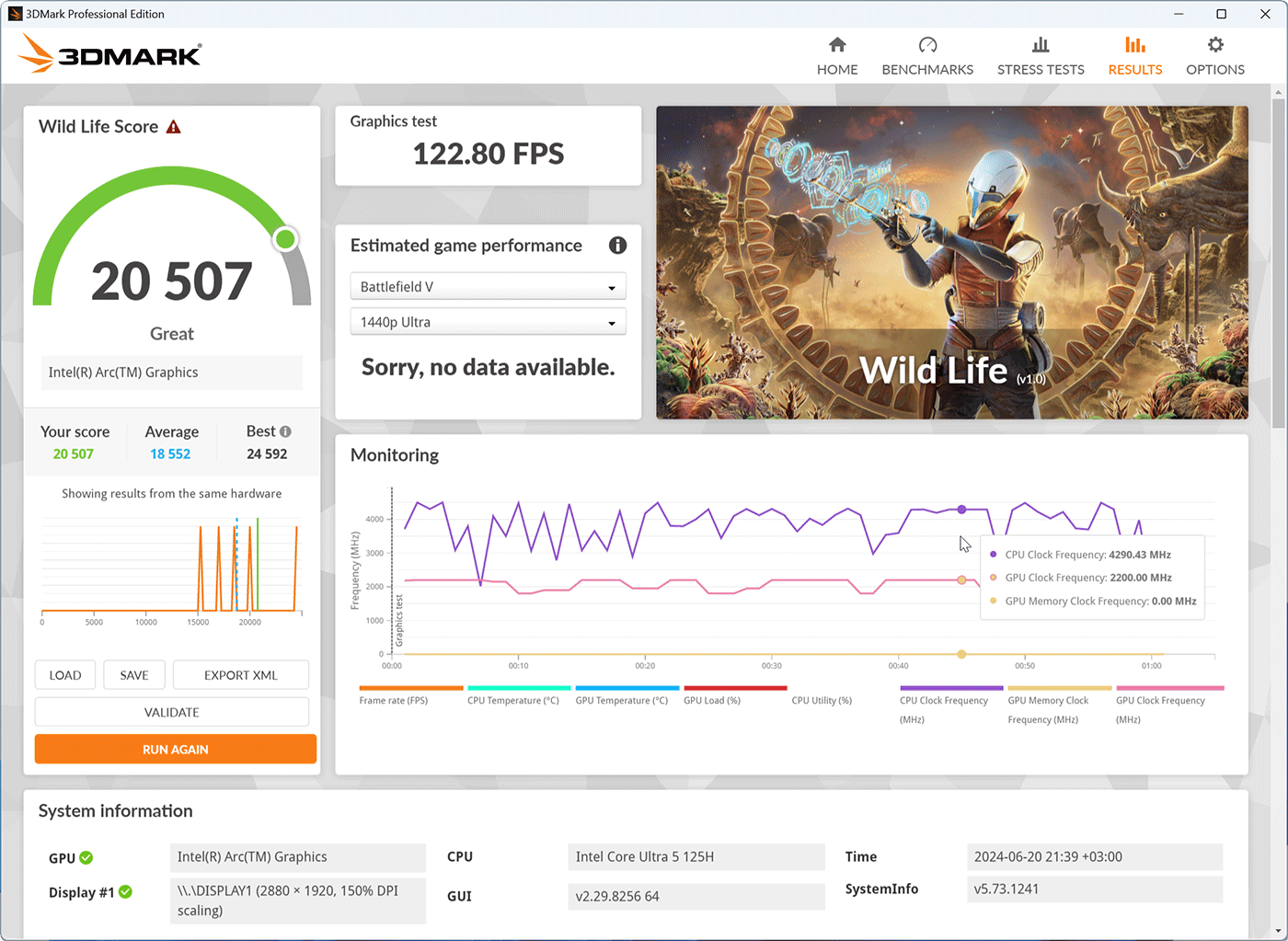
Task: Click the SystemInfo version v5.73.1241 field
Action: tap(1095, 889)
